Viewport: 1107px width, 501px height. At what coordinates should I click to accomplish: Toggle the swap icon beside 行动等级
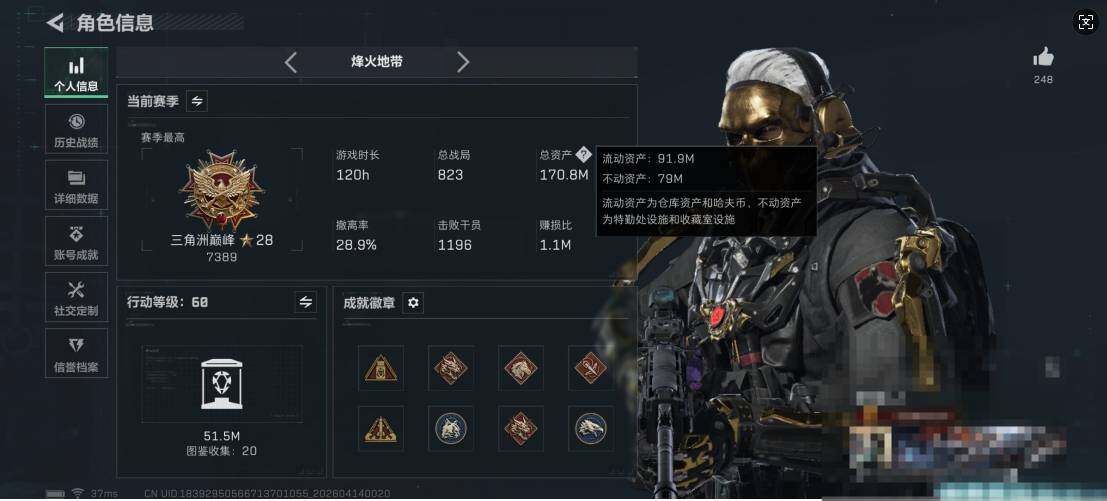point(305,302)
